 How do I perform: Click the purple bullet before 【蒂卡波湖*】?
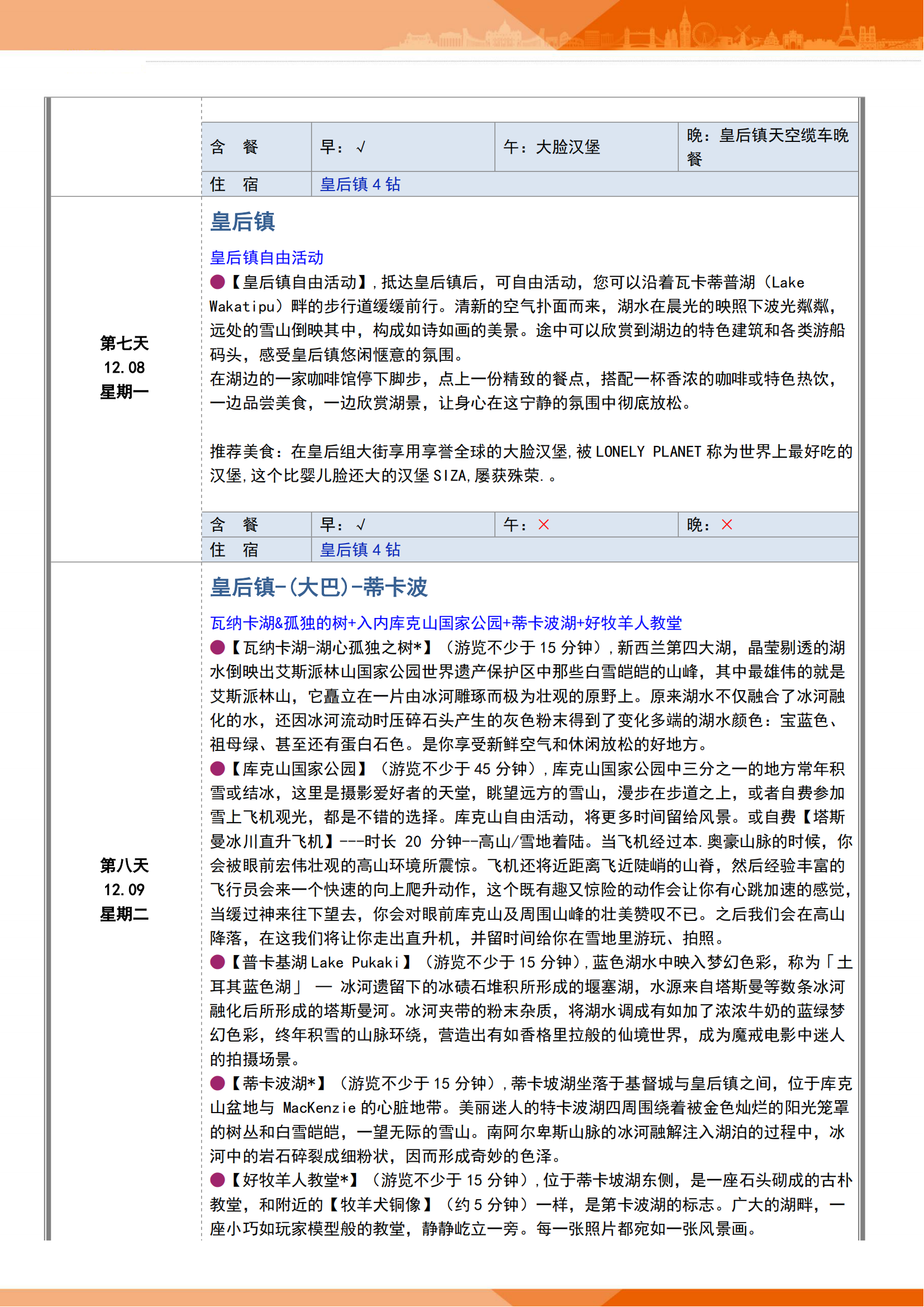pos(217,1083)
